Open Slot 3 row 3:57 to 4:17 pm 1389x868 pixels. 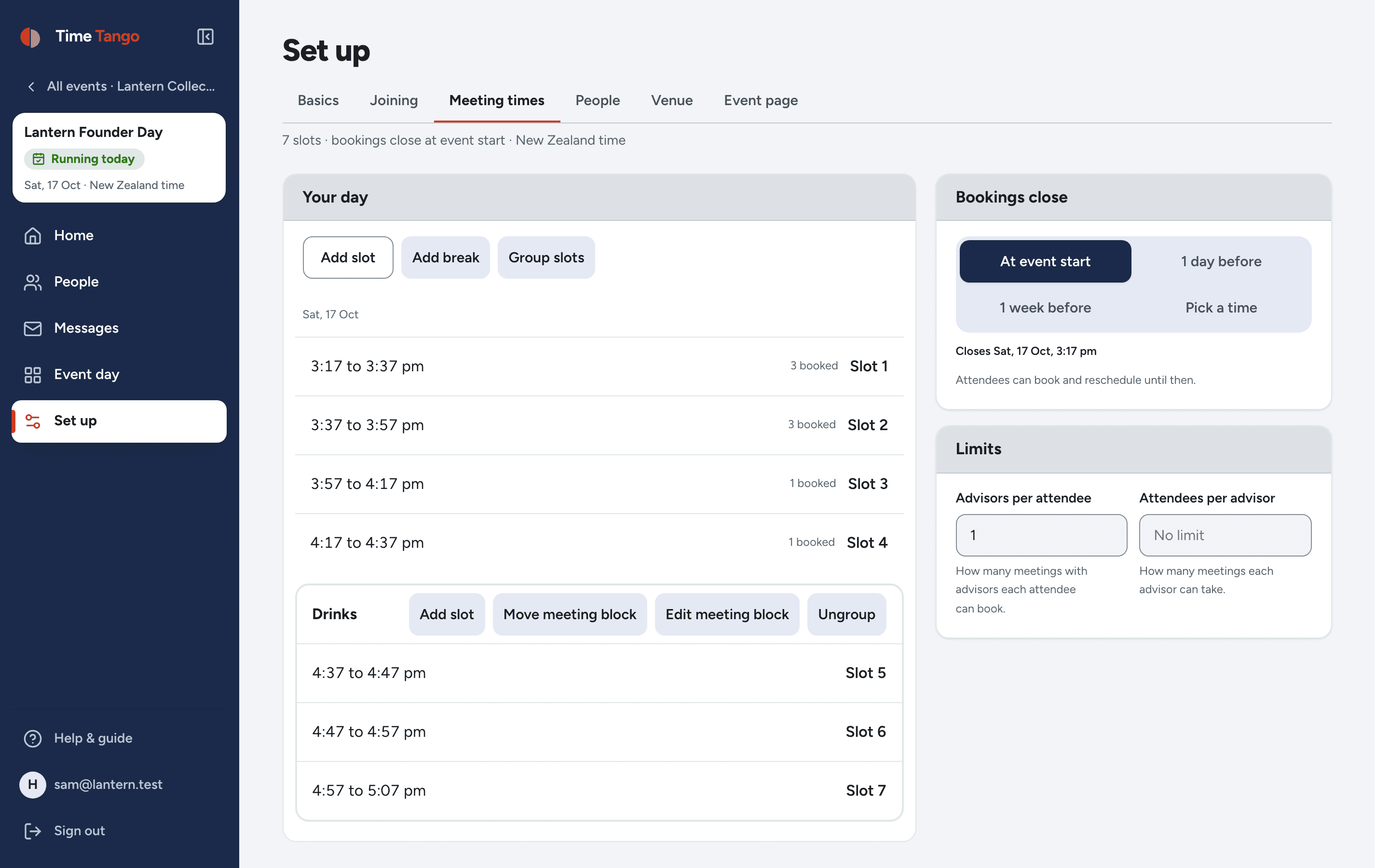point(599,484)
